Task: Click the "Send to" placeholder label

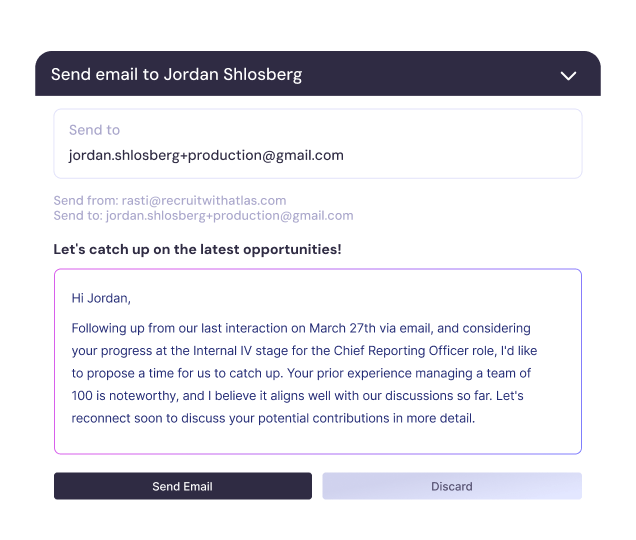Action: coord(94,130)
